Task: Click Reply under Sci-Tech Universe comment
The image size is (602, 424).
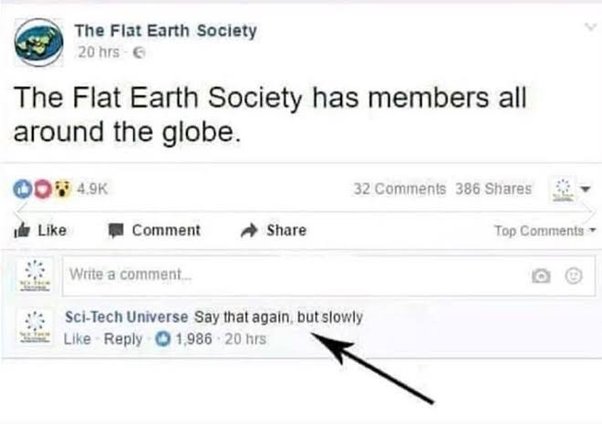Action: (123, 339)
